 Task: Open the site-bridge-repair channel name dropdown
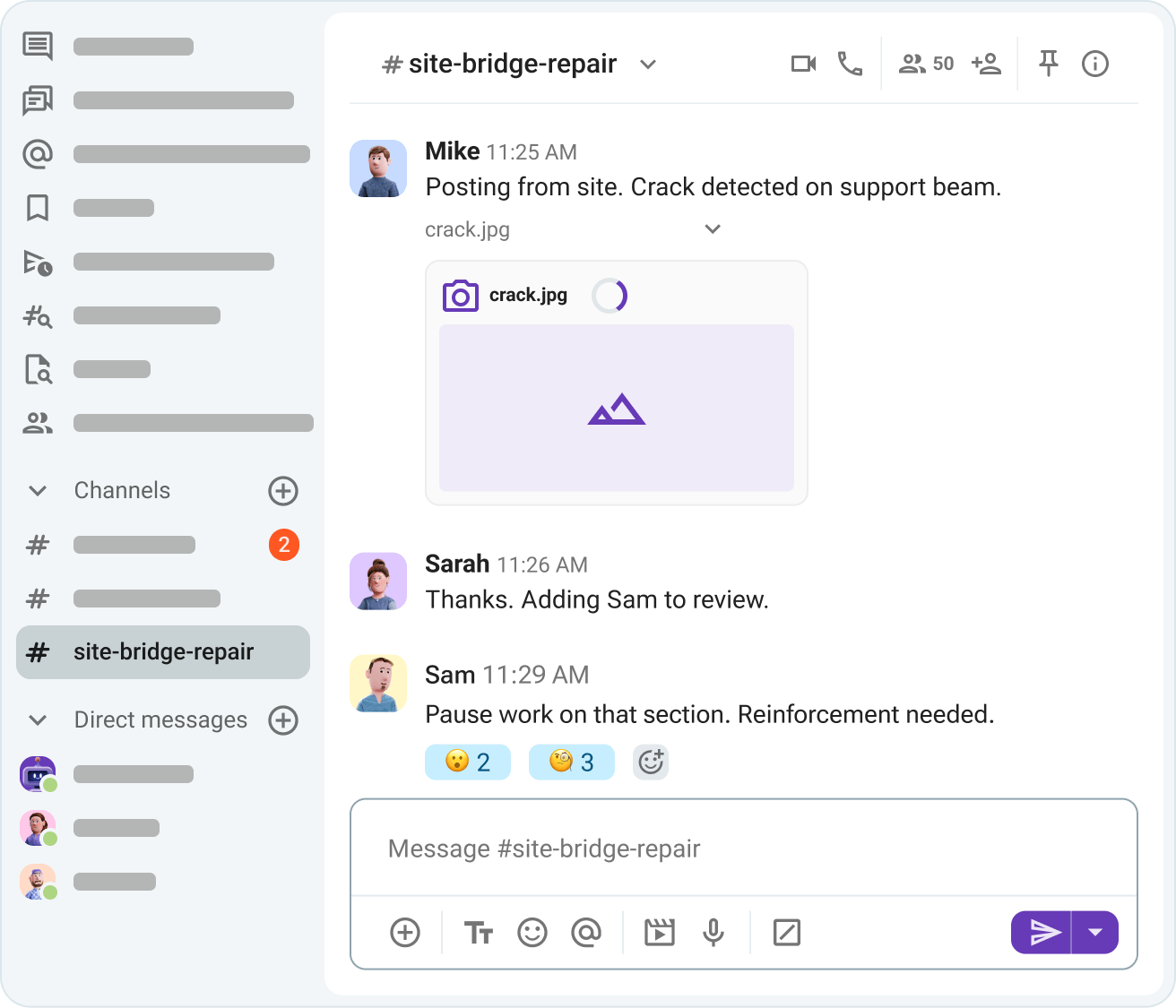648,64
